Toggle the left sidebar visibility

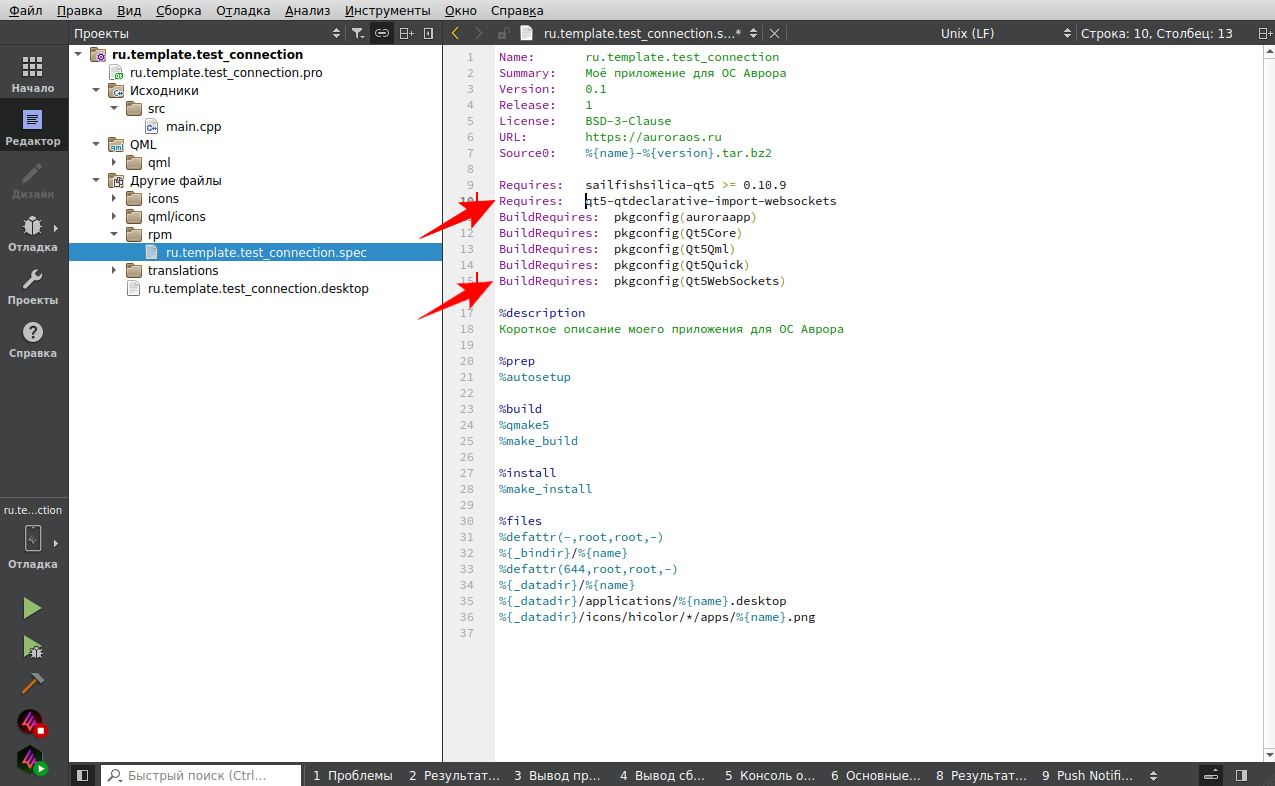coord(83,775)
